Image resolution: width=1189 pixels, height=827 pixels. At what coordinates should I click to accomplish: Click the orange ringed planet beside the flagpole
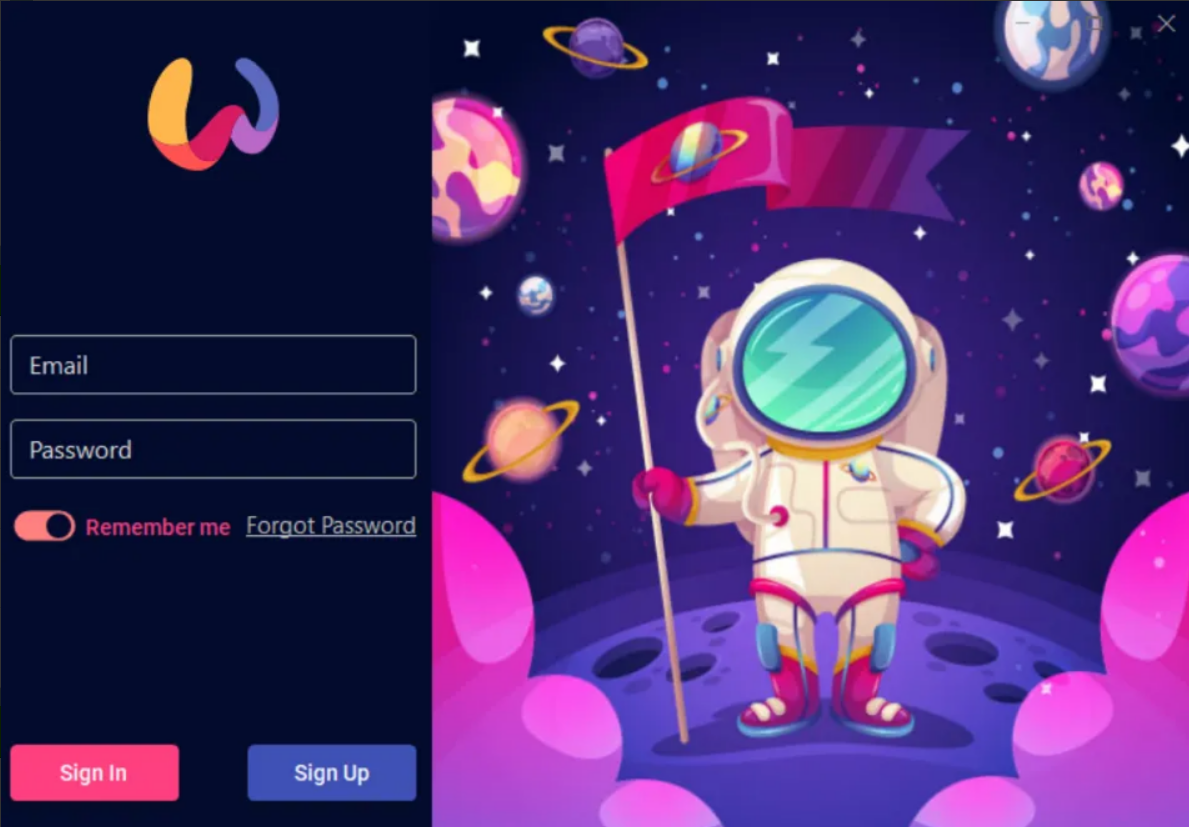click(x=522, y=440)
